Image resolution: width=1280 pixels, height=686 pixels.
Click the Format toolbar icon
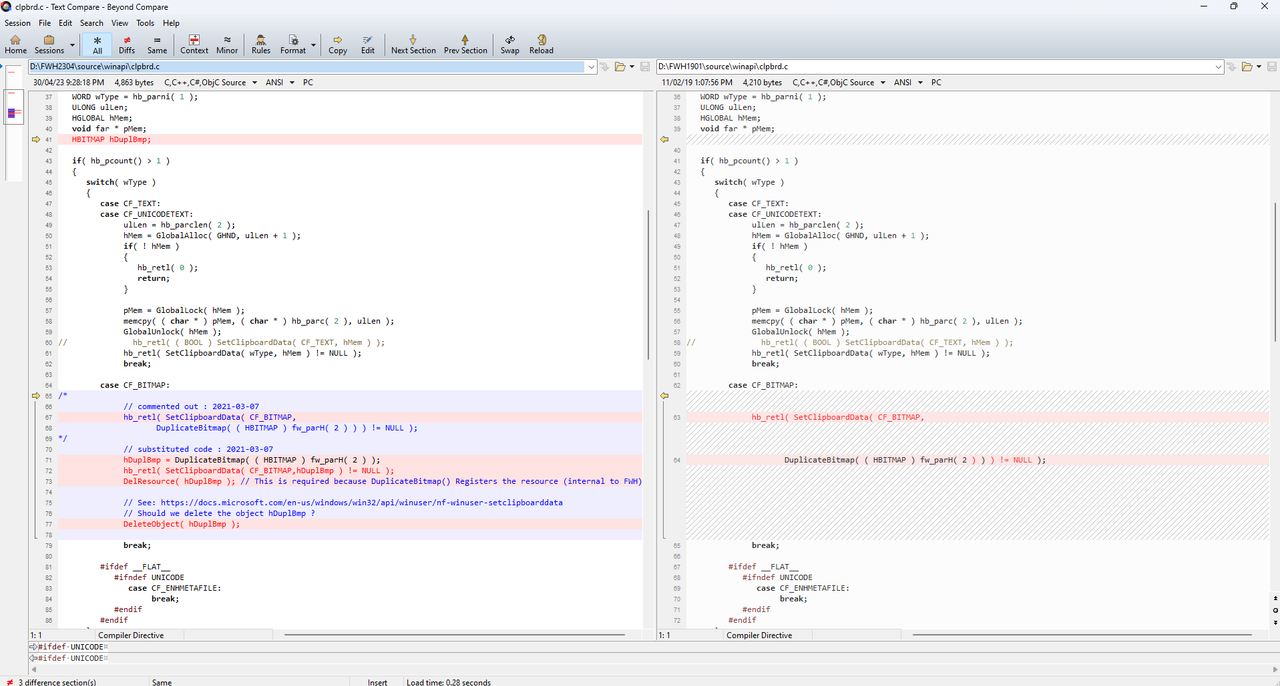293,44
